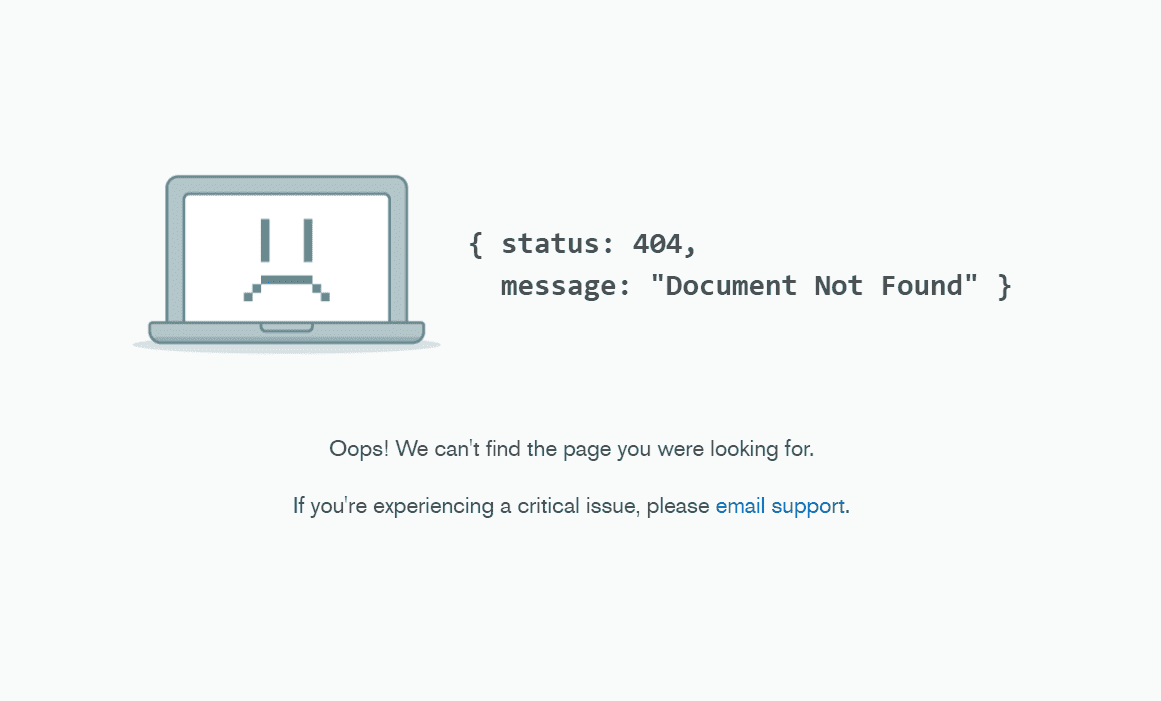Click the sad laptop illustration
This screenshot has height=701, width=1161.
(x=287, y=264)
